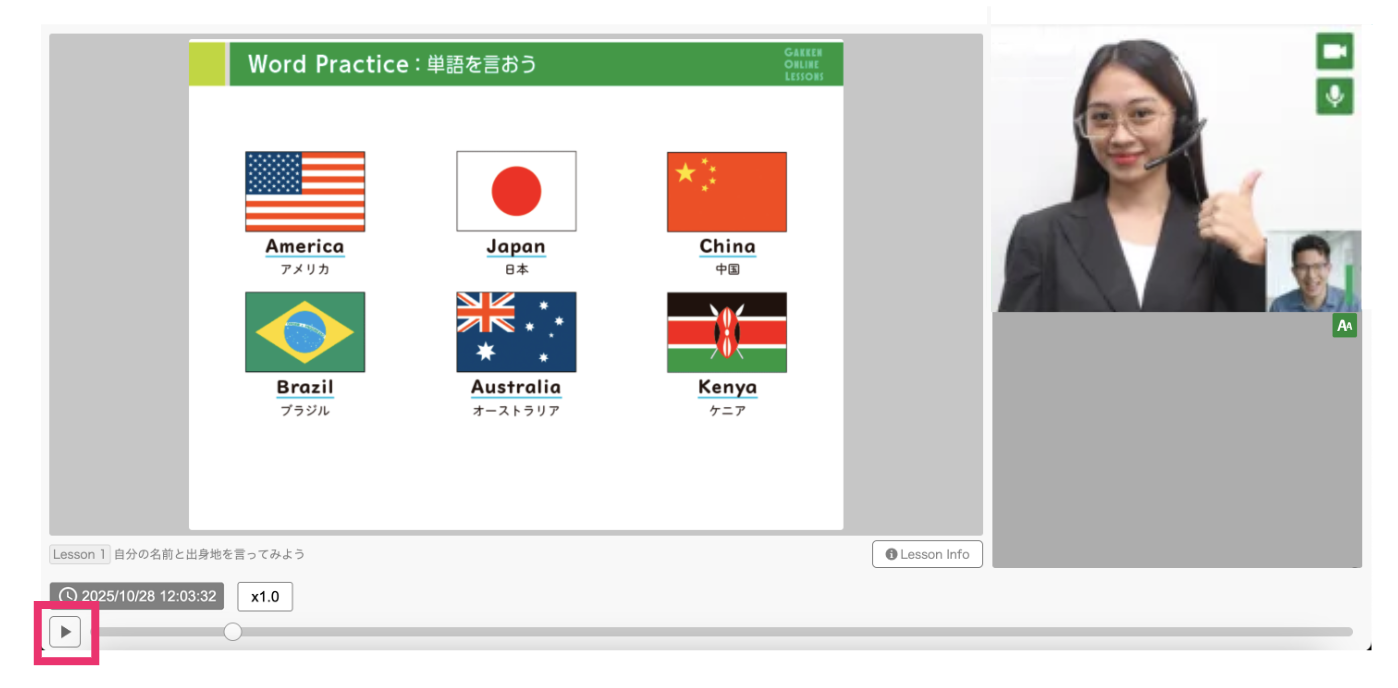Click the Lesson Info button
Viewport: 1398px width, 688px height.
click(927, 554)
